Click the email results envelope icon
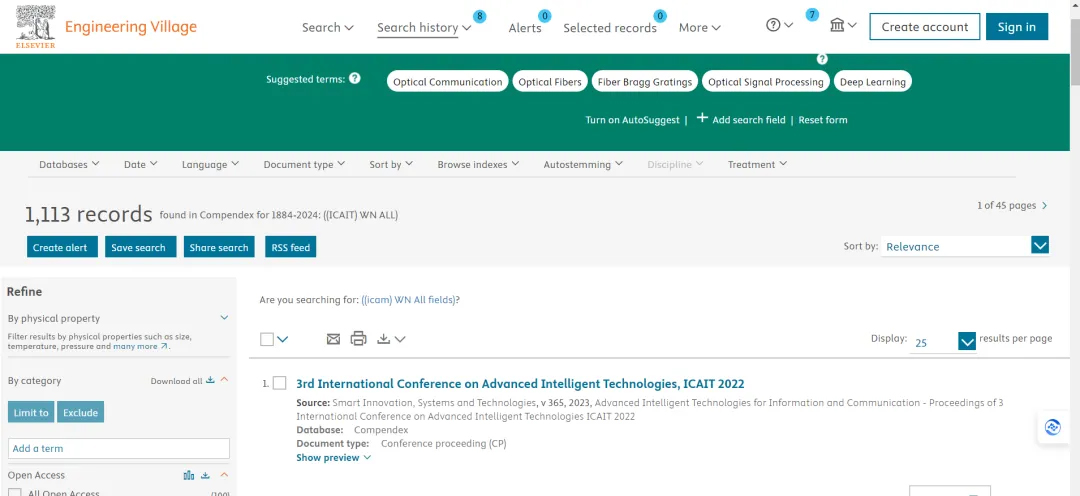The image size is (1080, 496). (x=333, y=339)
